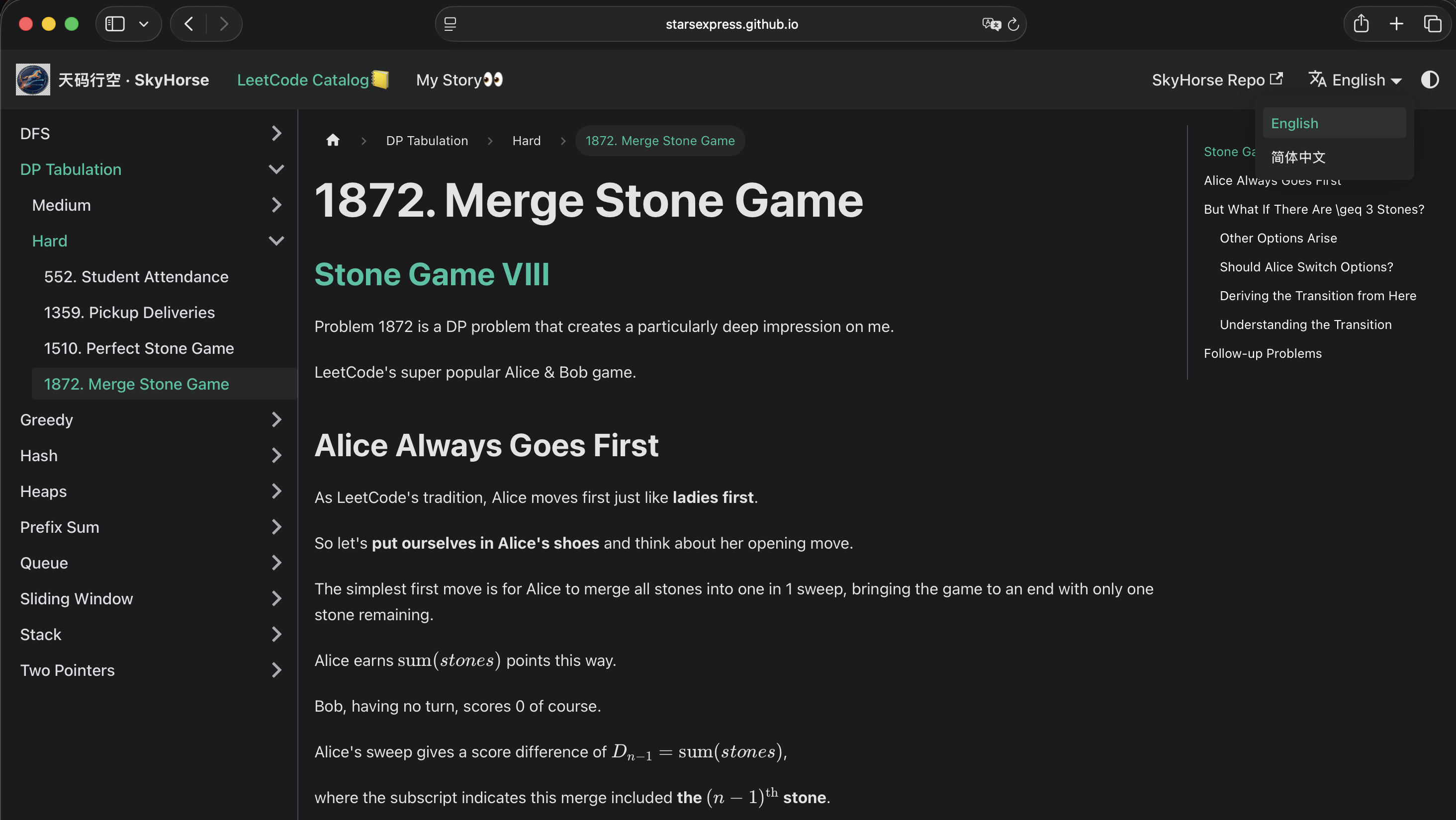Collapse the DP Tabulation section

(x=276, y=169)
